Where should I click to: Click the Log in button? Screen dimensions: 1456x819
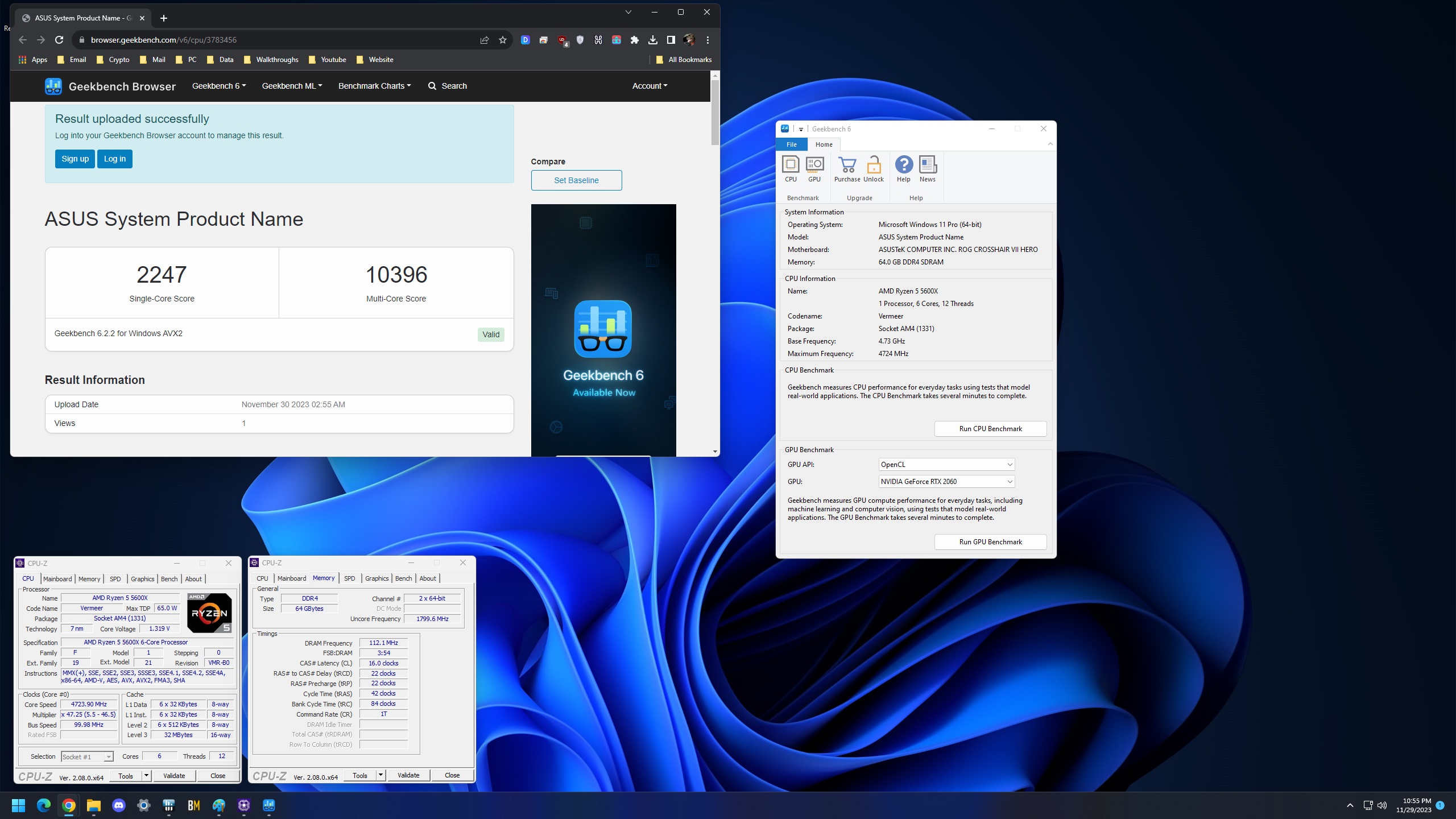(115, 159)
